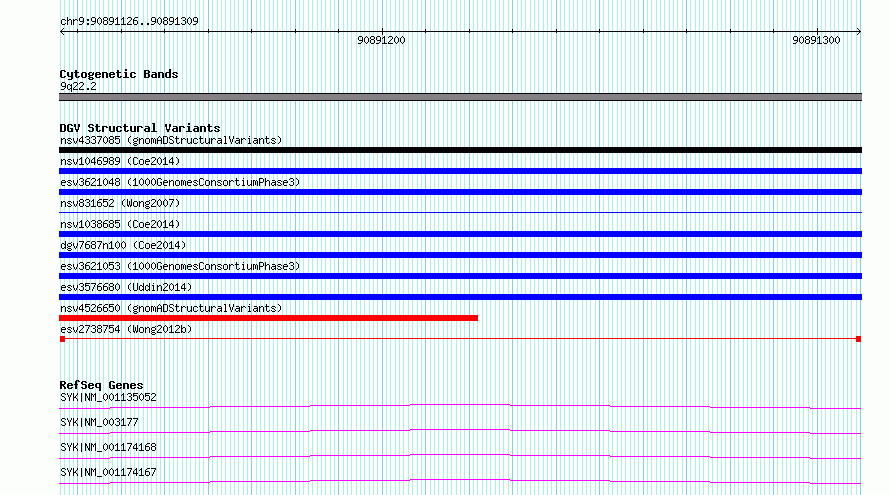Select esv3621053 (1000GenomesConsortiumPhase3) label
Image resolution: width=890 pixels, height=495 pixels.
[180, 266]
